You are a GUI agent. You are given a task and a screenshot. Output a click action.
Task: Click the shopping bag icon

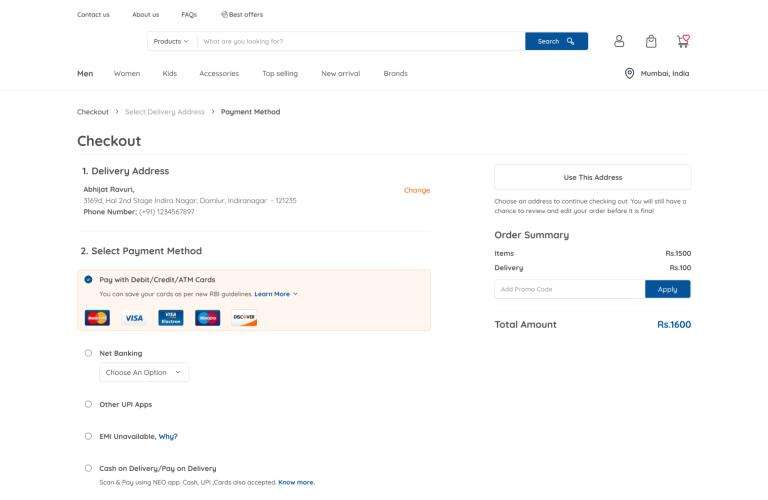651,41
